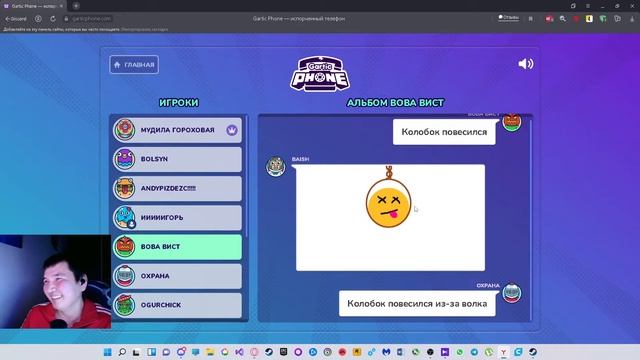Click the ГЛАВНАЯ home button
Image resolution: width=640 pixels, height=360 pixels.
134,64
